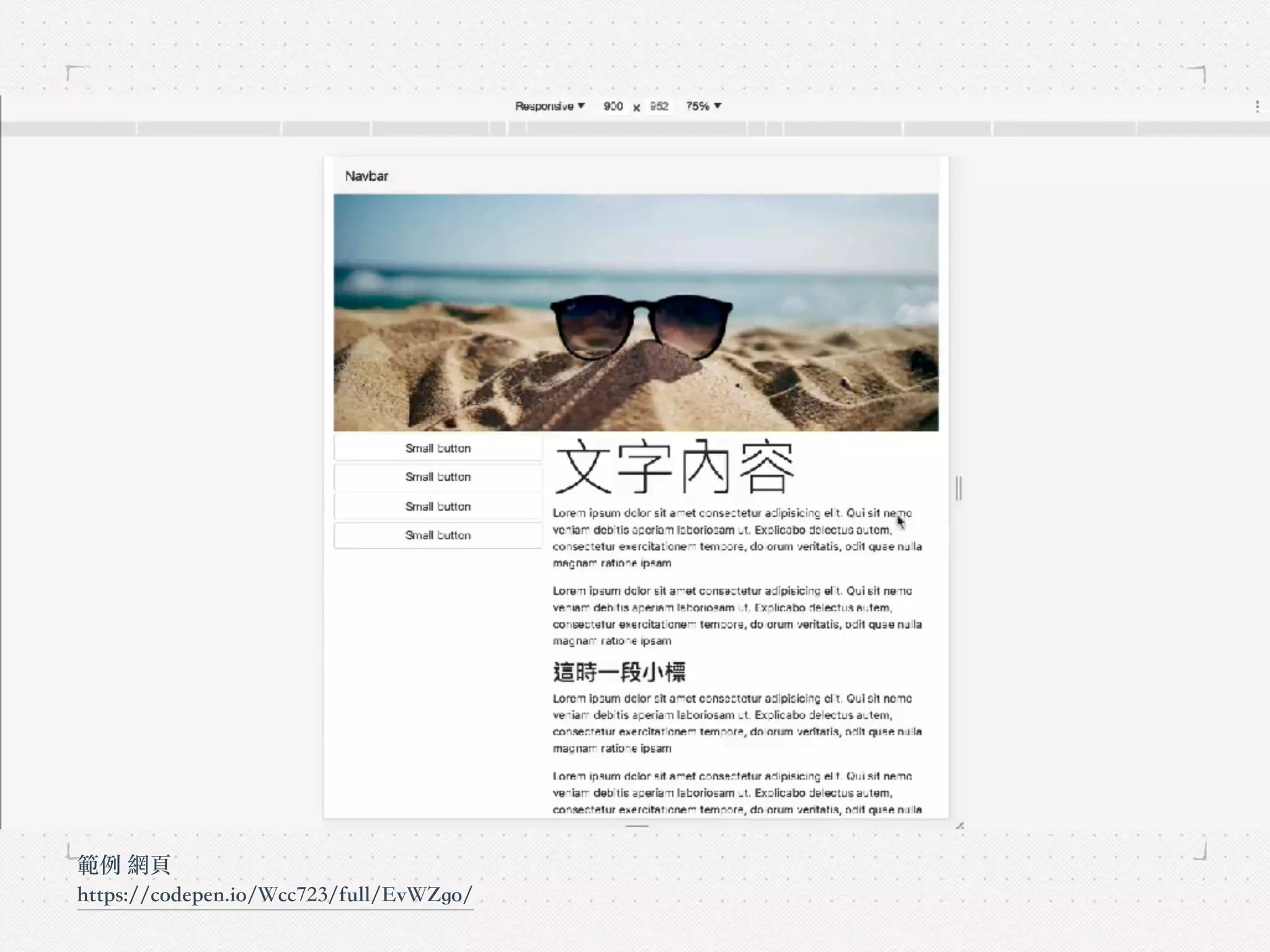The image size is (1270, 952).
Task: Open the 75% zoom dropdown
Action: [x=703, y=106]
